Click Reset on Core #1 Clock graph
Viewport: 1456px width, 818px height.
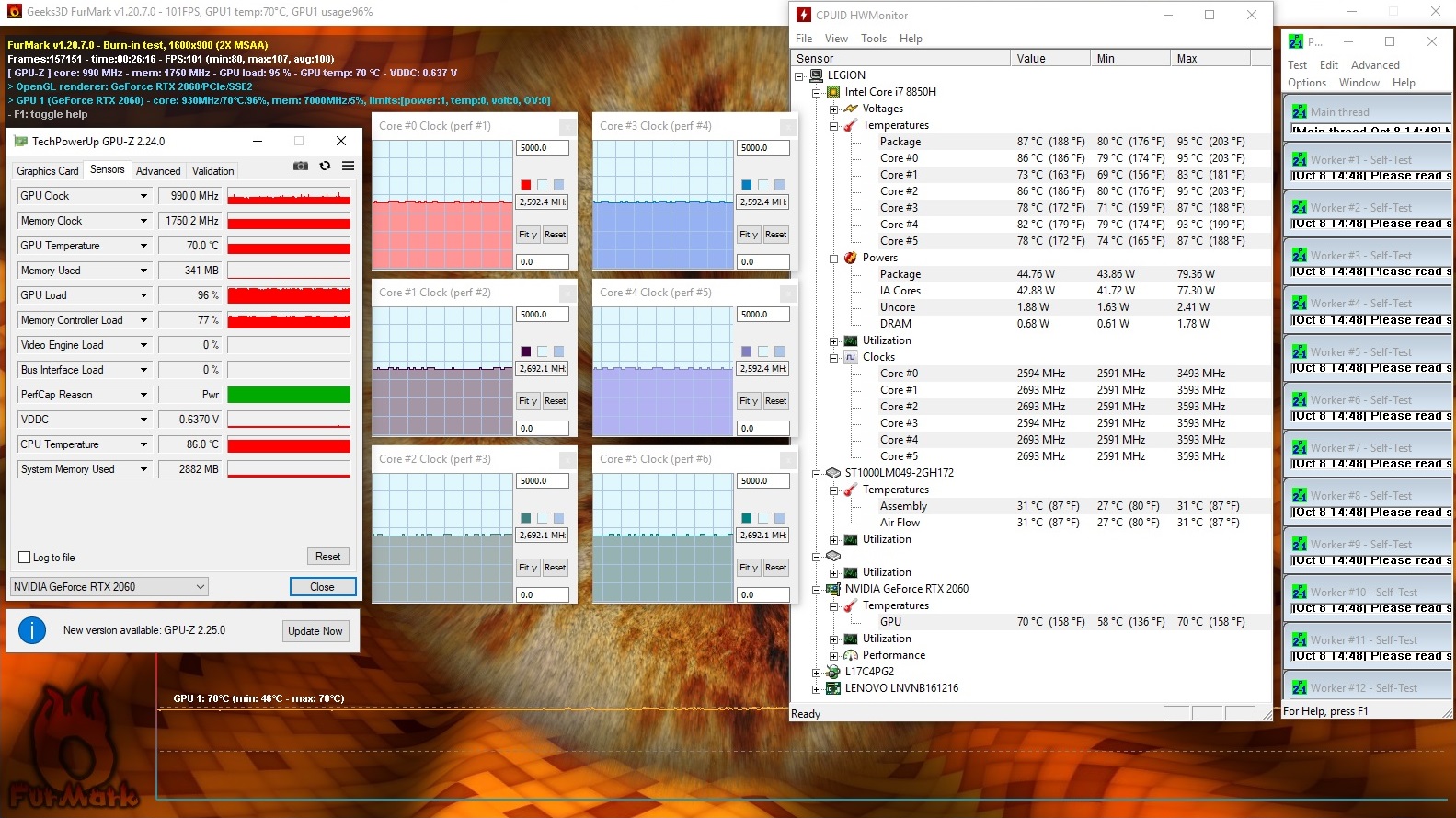(x=555, y=401)
